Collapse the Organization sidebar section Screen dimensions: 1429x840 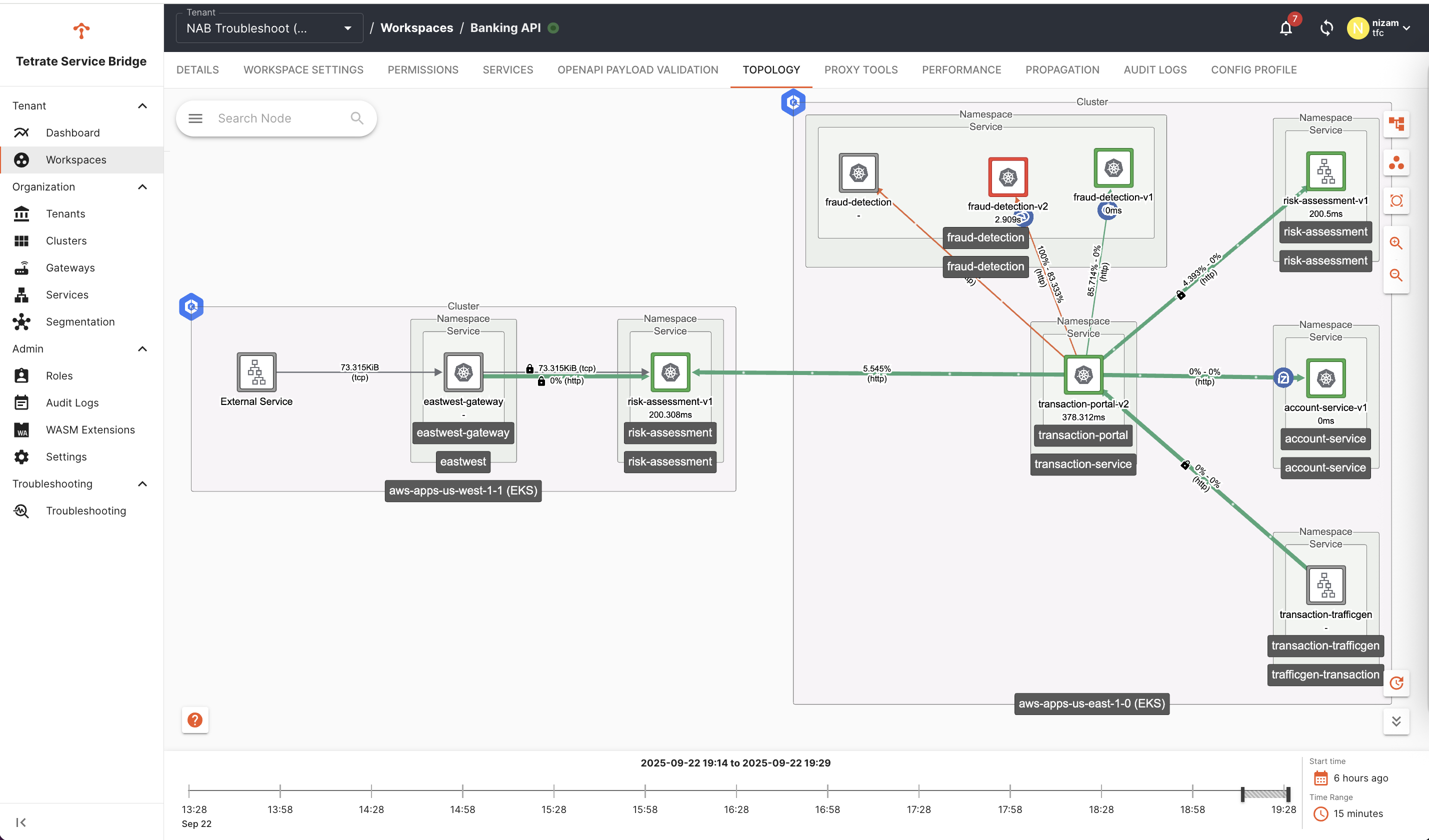click(x=142, y=186)
